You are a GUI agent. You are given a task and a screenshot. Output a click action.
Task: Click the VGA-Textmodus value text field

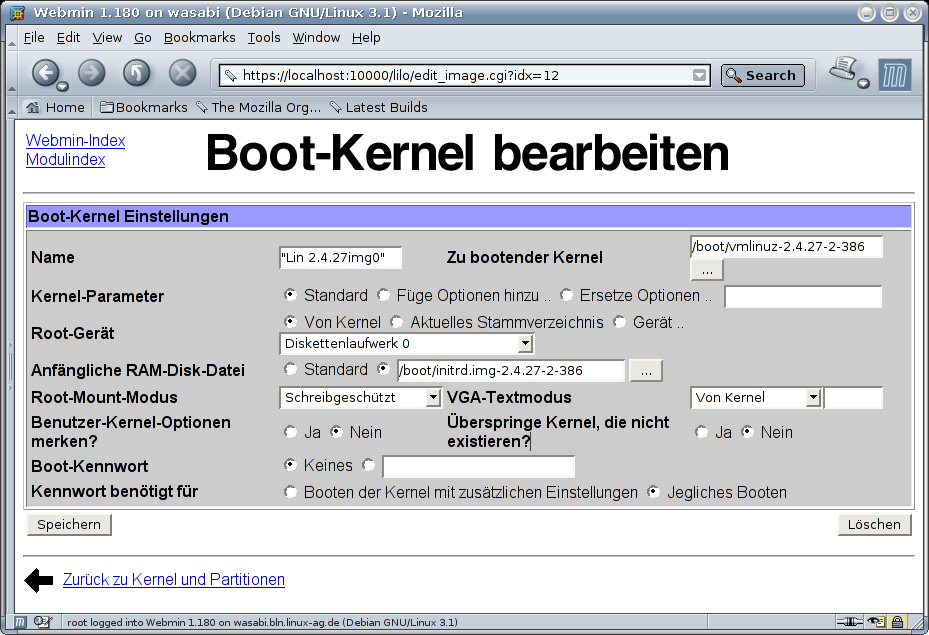pyautogui.click(x=854, y=397)
